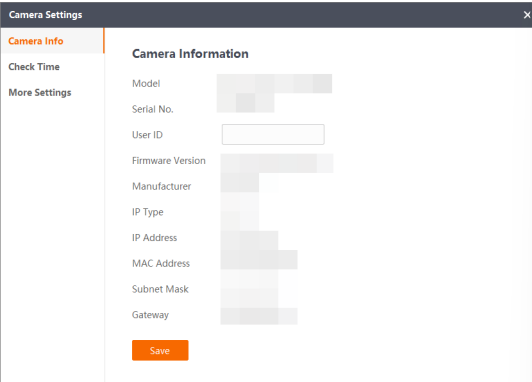
Task: Close the Camera Settings dialog
Action: [527, 15]
